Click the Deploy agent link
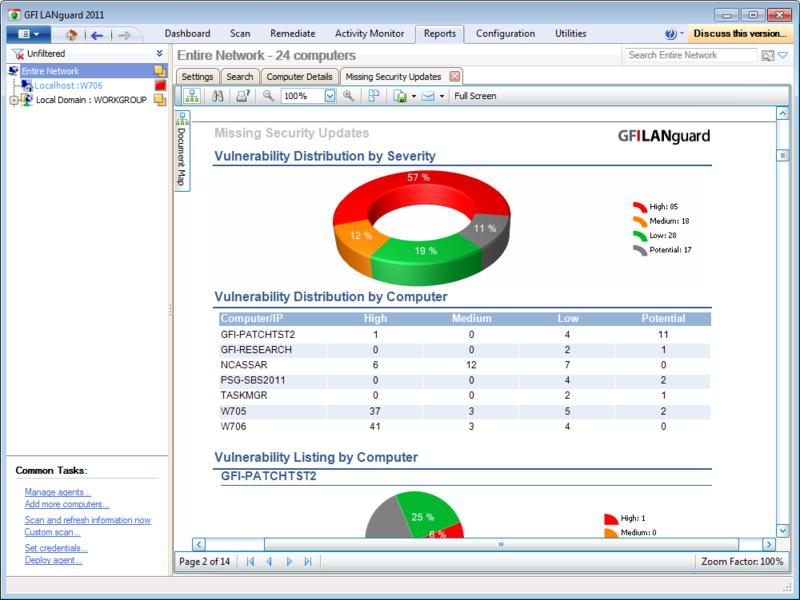800x600 pixels. tap(54, 560)
